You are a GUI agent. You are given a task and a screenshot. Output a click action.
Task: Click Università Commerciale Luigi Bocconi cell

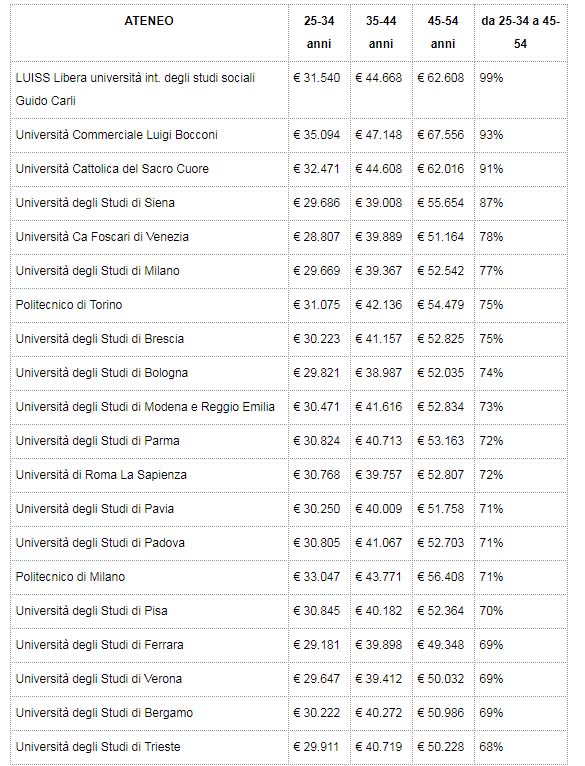116,135
